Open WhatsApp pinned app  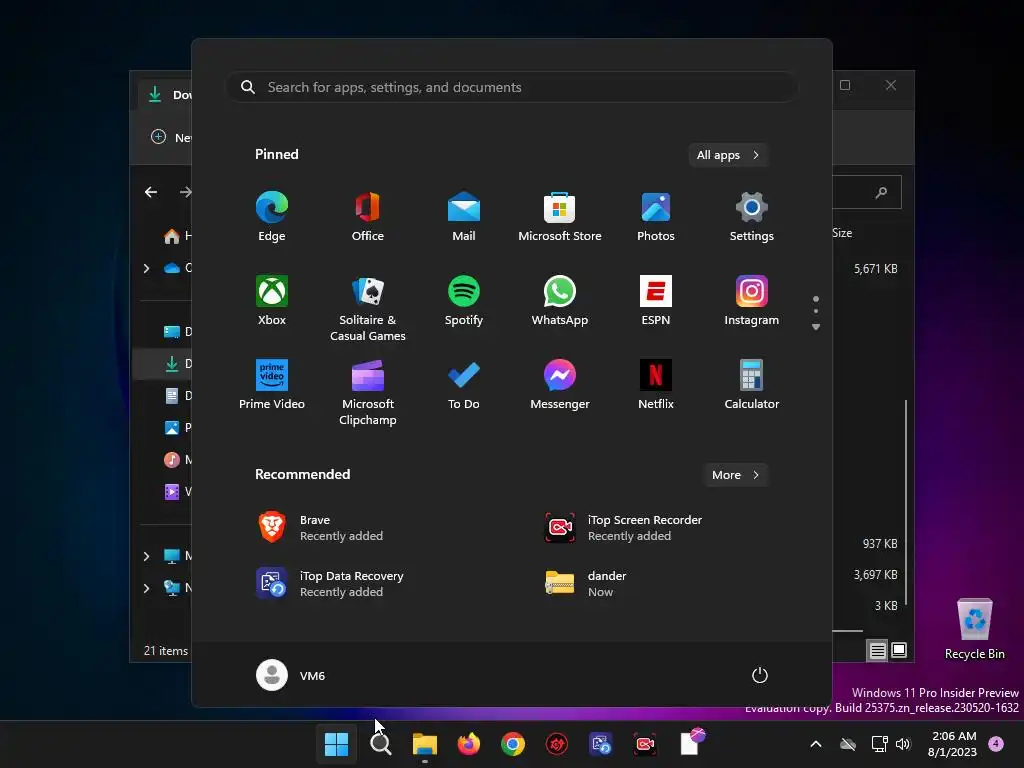click(560, 301)
